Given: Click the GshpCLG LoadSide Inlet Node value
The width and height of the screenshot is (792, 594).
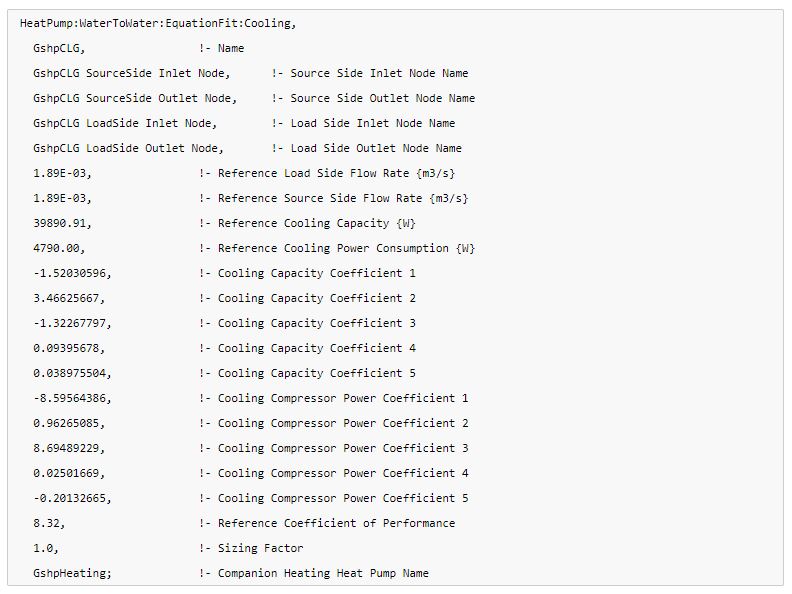Looking at the screenshot, I should point(125,123).
